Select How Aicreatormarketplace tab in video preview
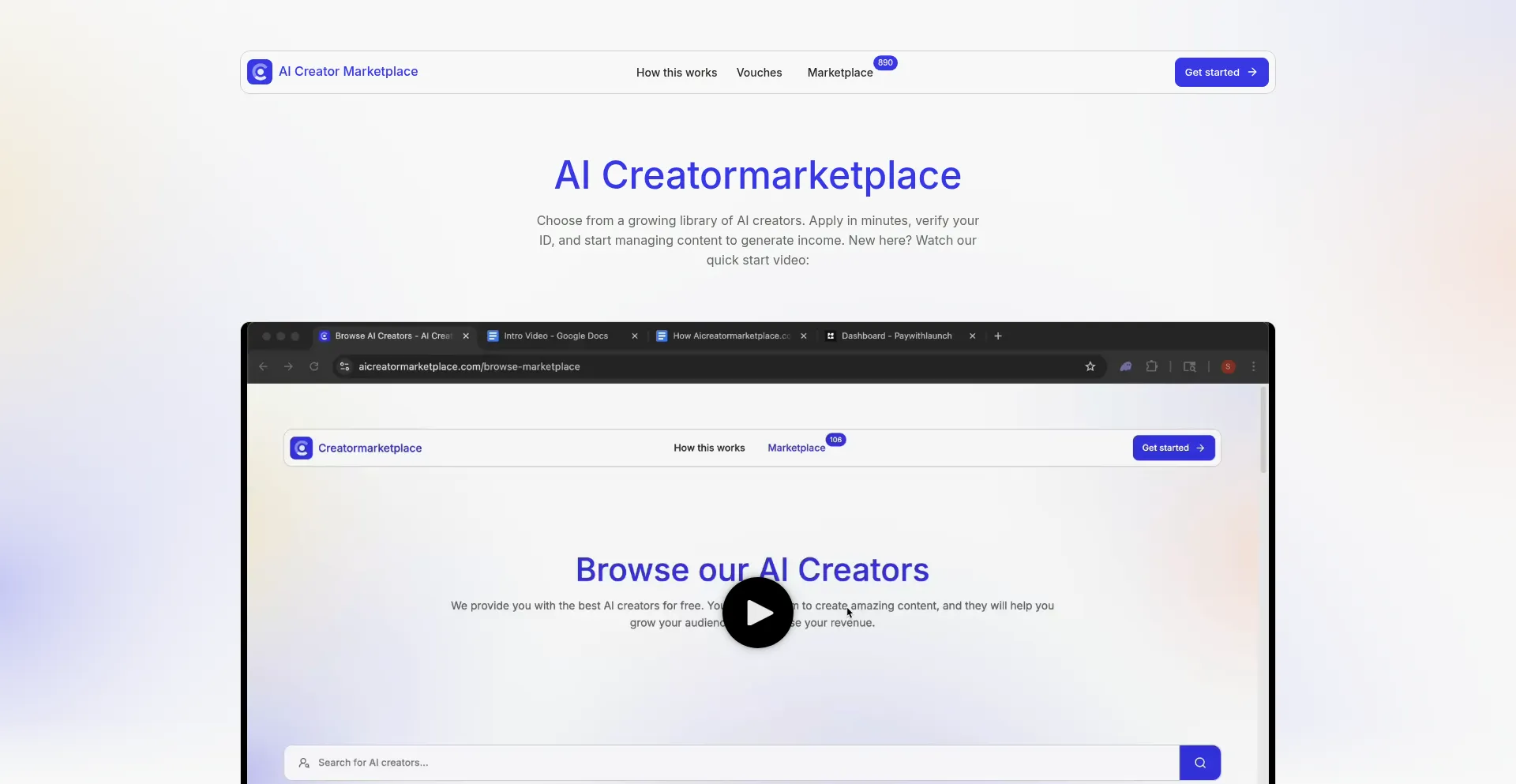 (x=731, y=336)
